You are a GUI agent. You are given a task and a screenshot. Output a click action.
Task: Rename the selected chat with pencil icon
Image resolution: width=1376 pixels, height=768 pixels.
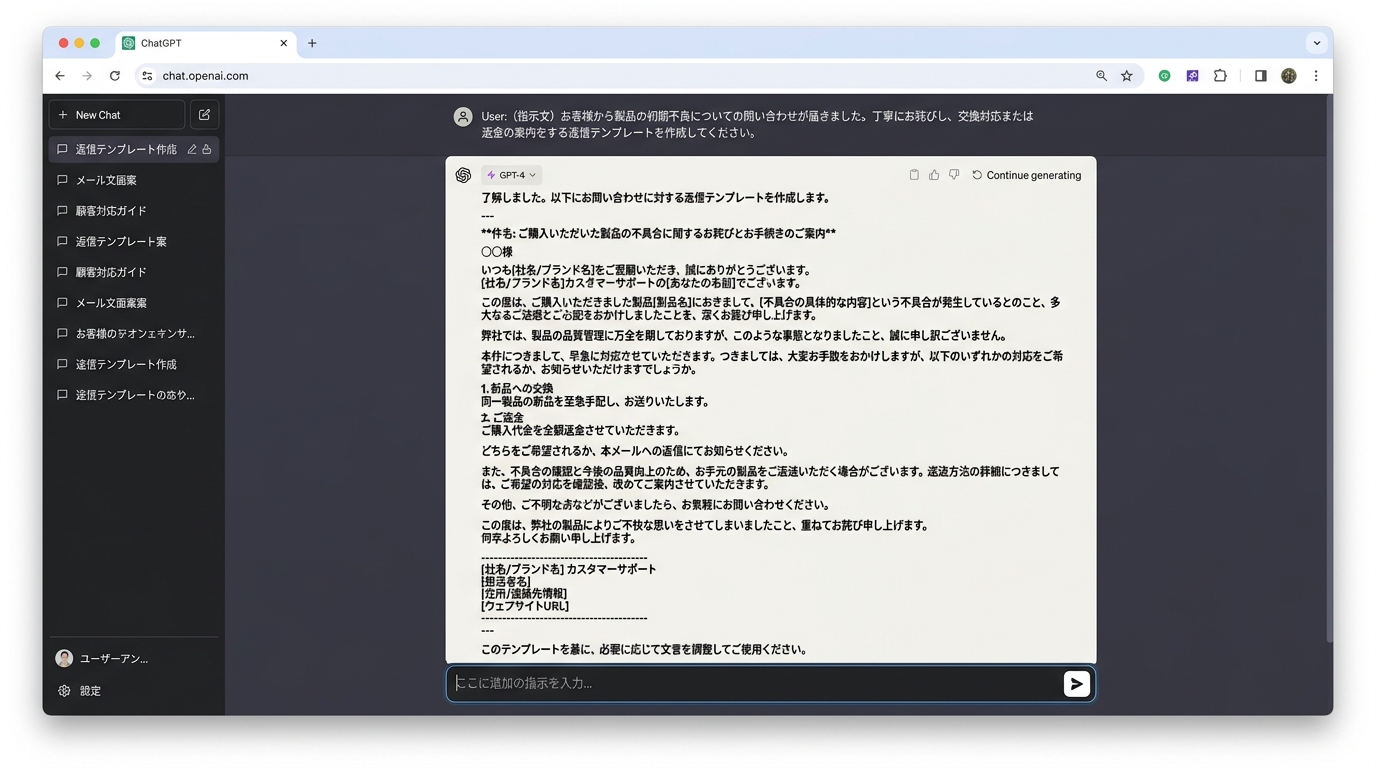[192, 149]
